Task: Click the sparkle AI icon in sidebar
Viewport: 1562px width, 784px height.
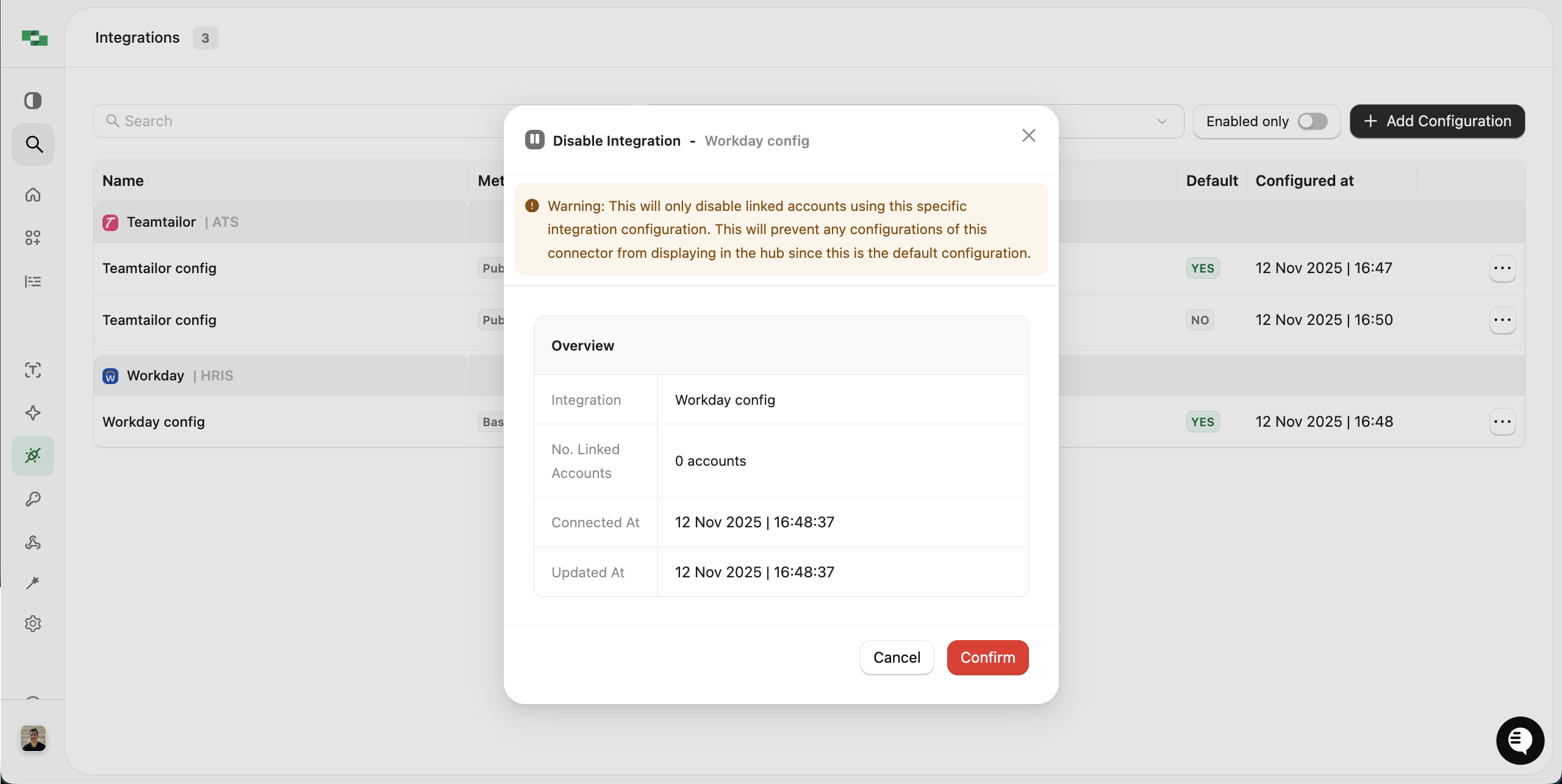Action: (33, 413)
